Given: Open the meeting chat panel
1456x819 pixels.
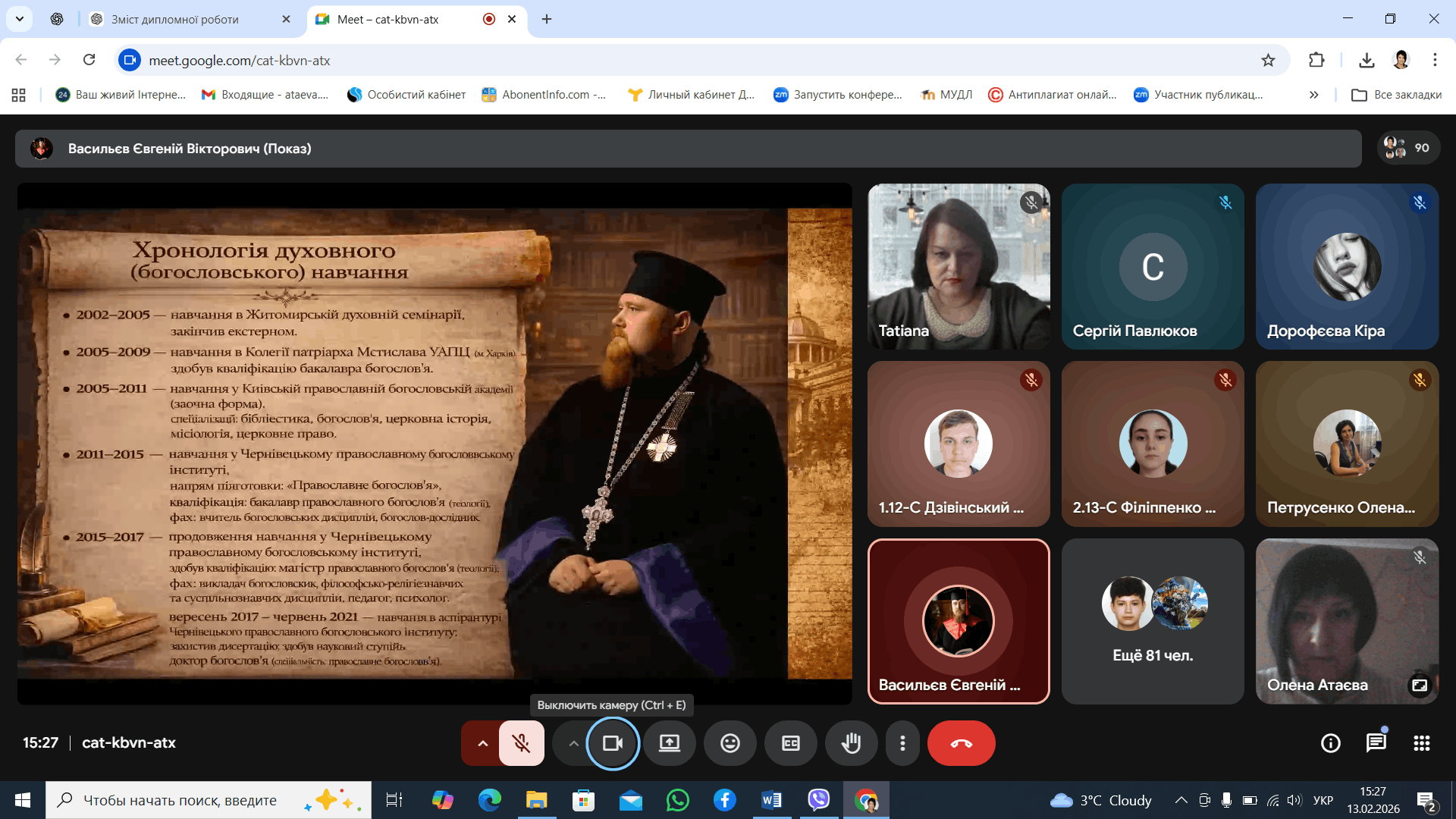Looking at the screenshot, I should point(1376,743).
